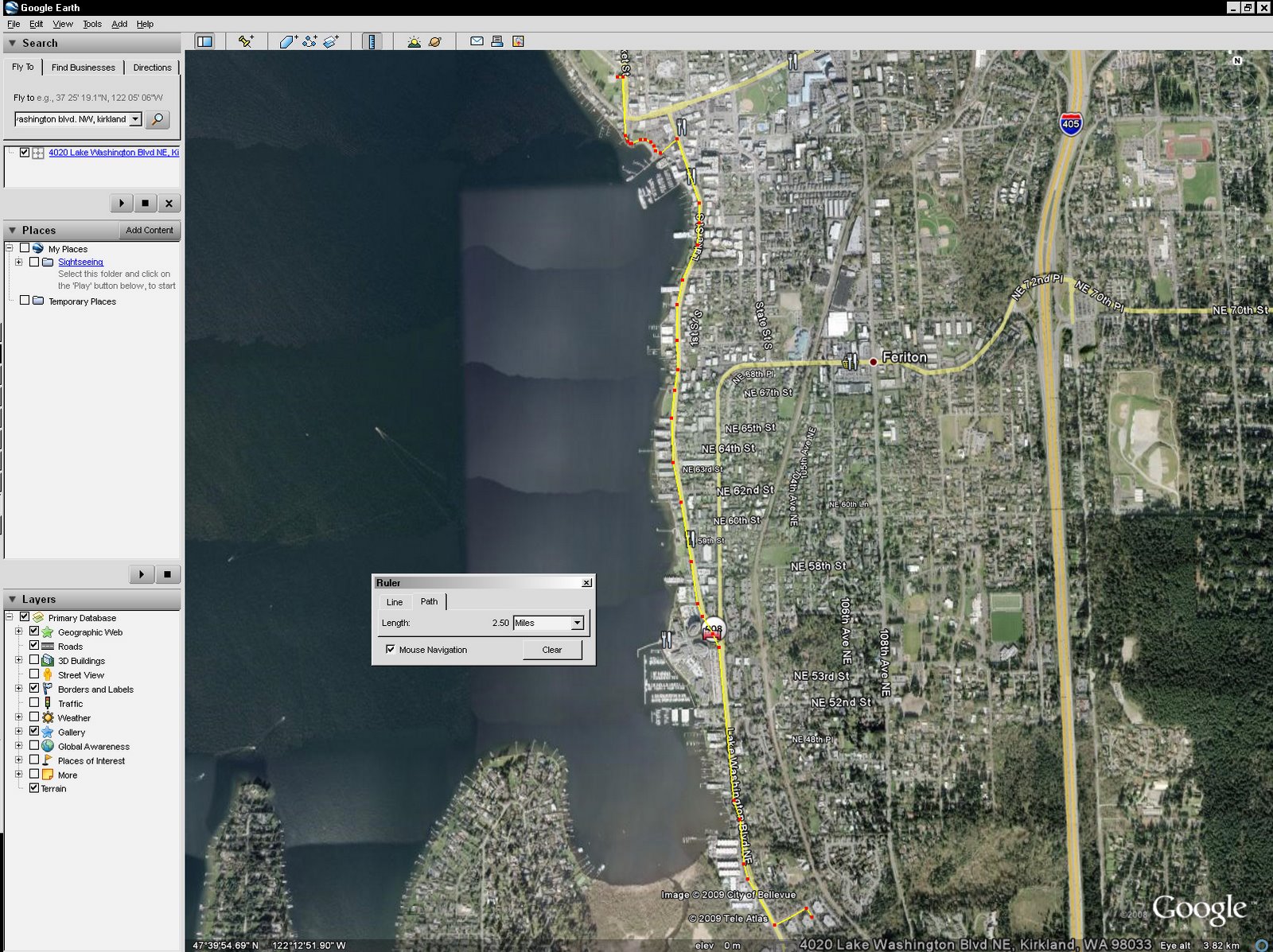Click the Print icon in toolbar

497,41
